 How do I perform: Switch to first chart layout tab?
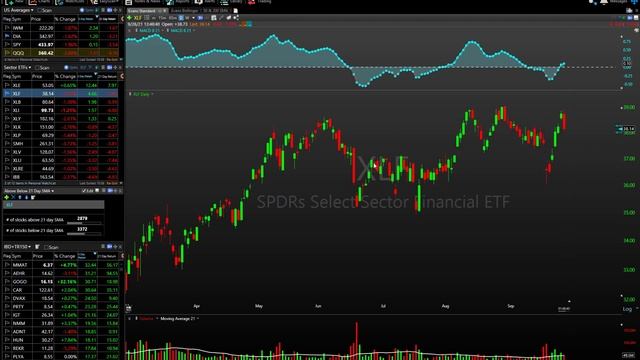tap(146, 11)
